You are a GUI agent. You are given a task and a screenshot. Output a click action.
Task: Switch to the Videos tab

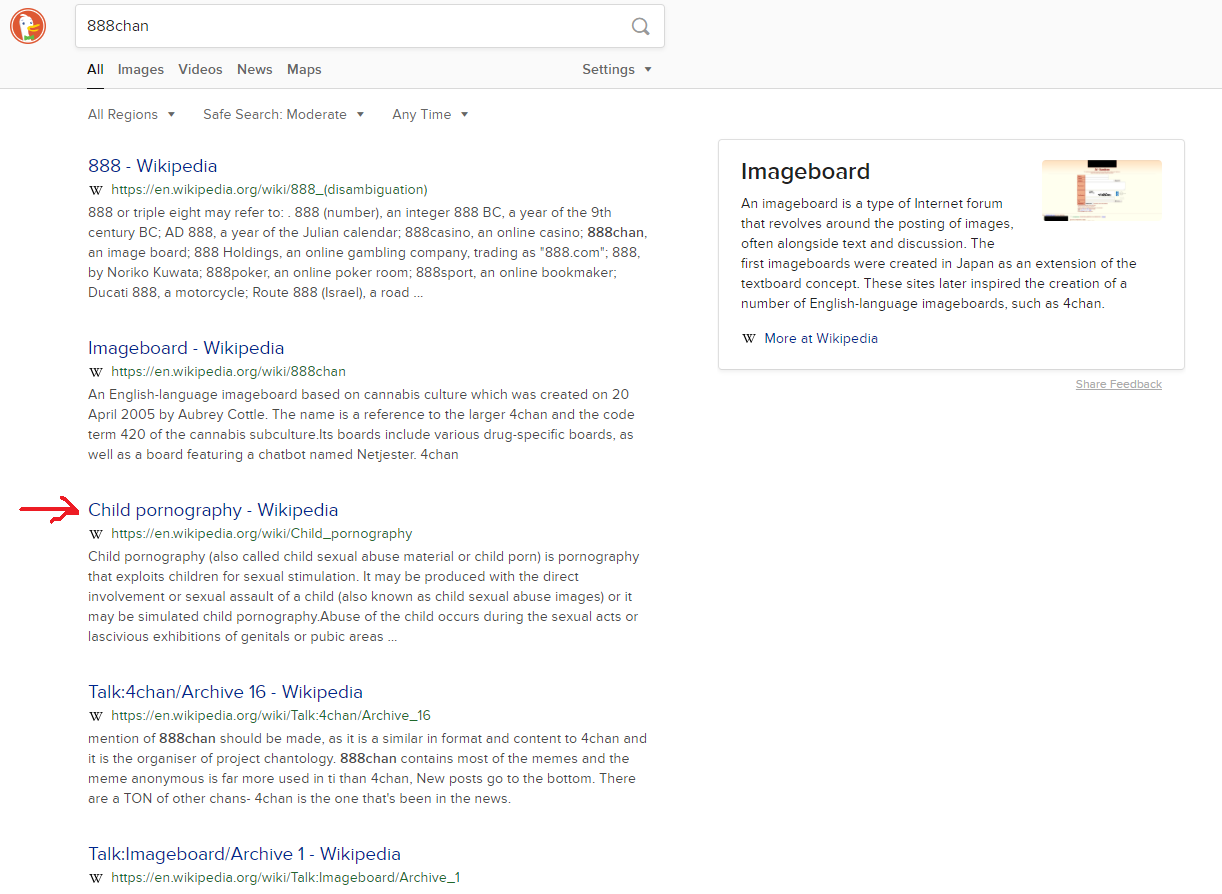pos(200,70)
